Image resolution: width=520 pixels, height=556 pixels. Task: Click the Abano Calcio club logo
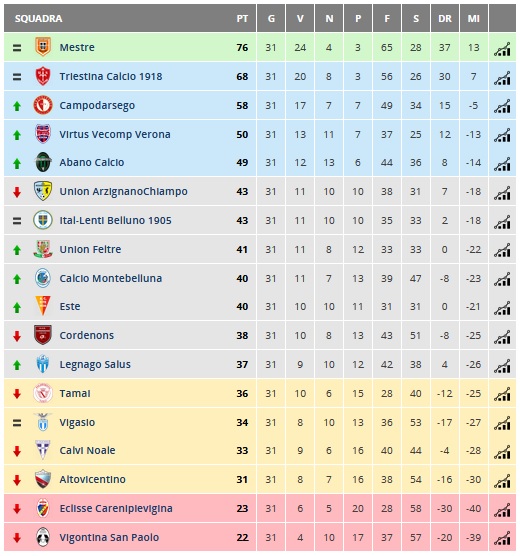click(x=43, y=162)
